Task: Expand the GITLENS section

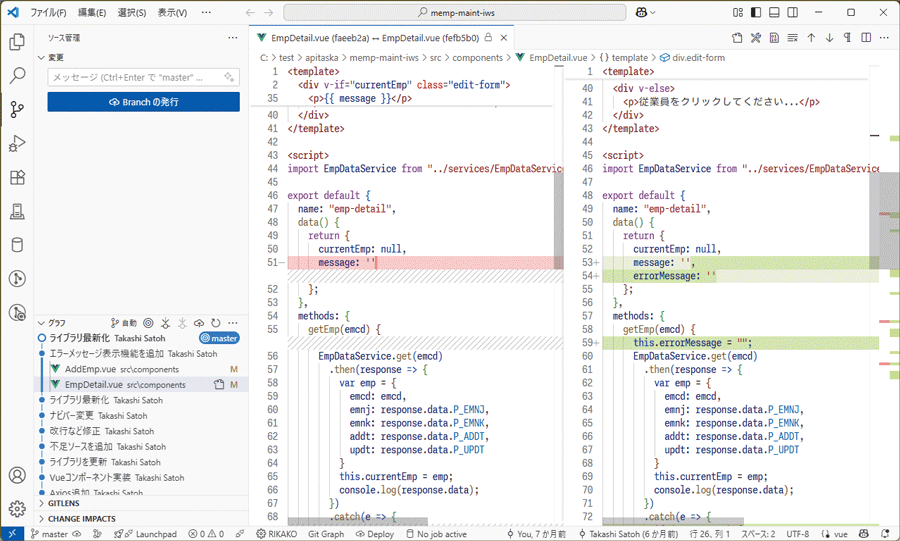Action: click(64, 503)
